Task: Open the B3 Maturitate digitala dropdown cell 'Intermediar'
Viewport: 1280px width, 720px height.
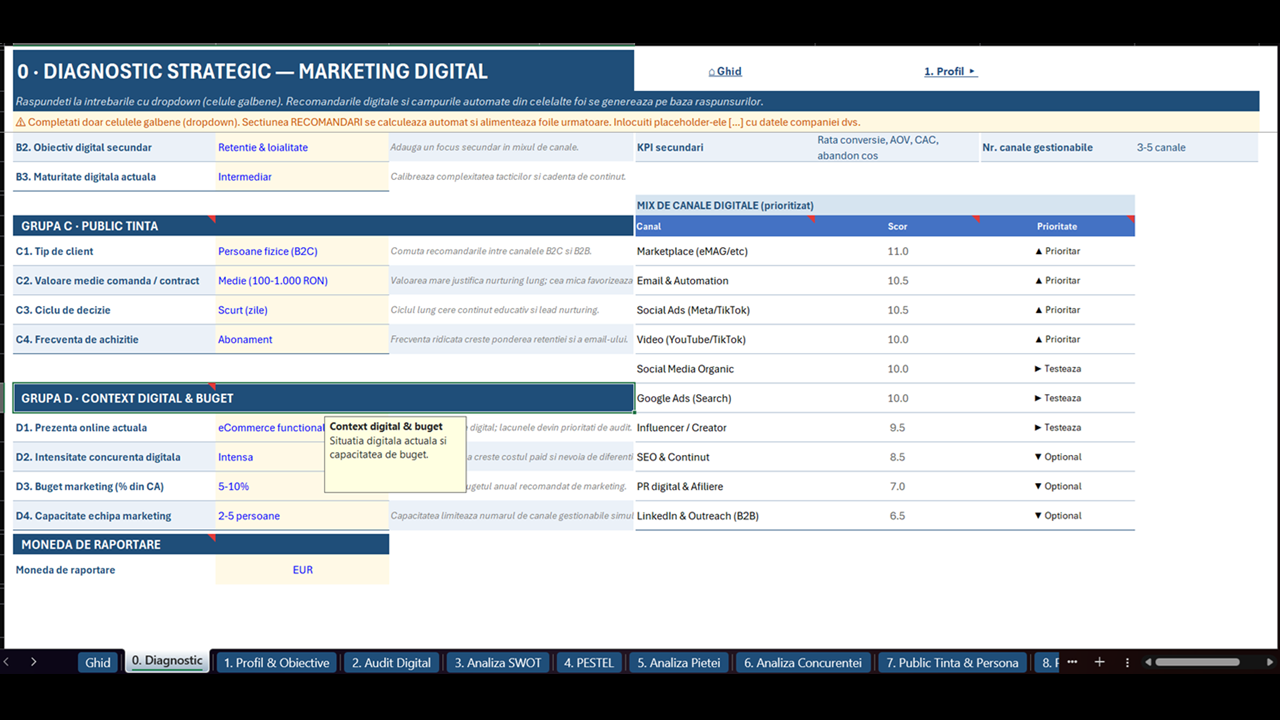Action: point(302,177)
